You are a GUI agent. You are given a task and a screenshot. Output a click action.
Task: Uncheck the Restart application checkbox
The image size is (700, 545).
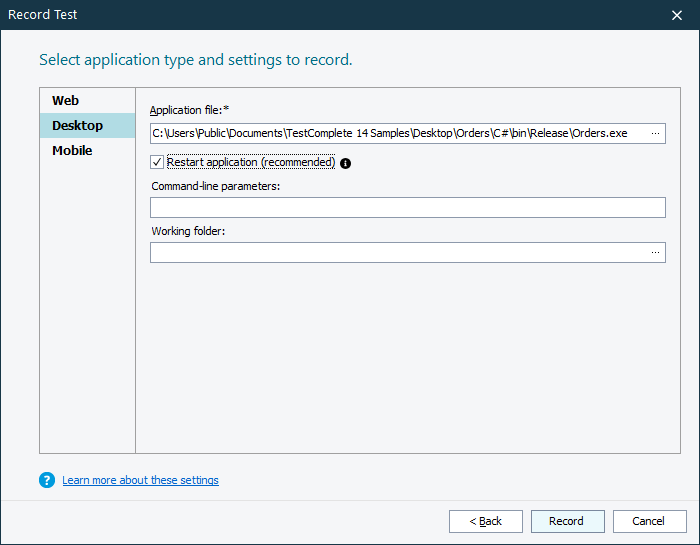point(157,162)
